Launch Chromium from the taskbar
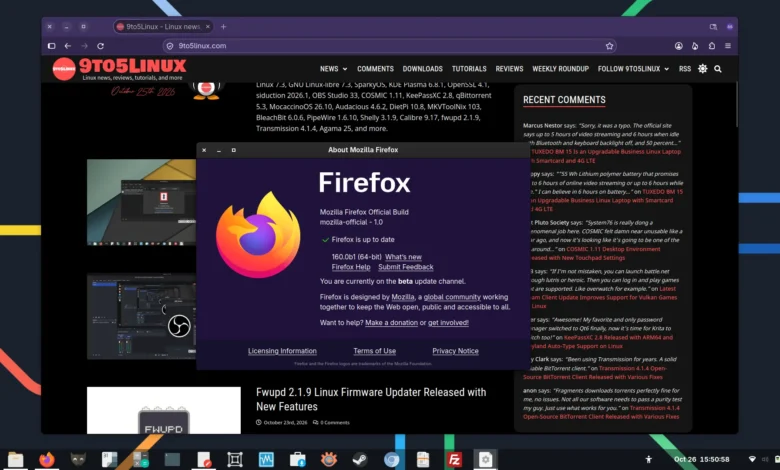The height and width of the screenshot is (470, 780). 391,460
